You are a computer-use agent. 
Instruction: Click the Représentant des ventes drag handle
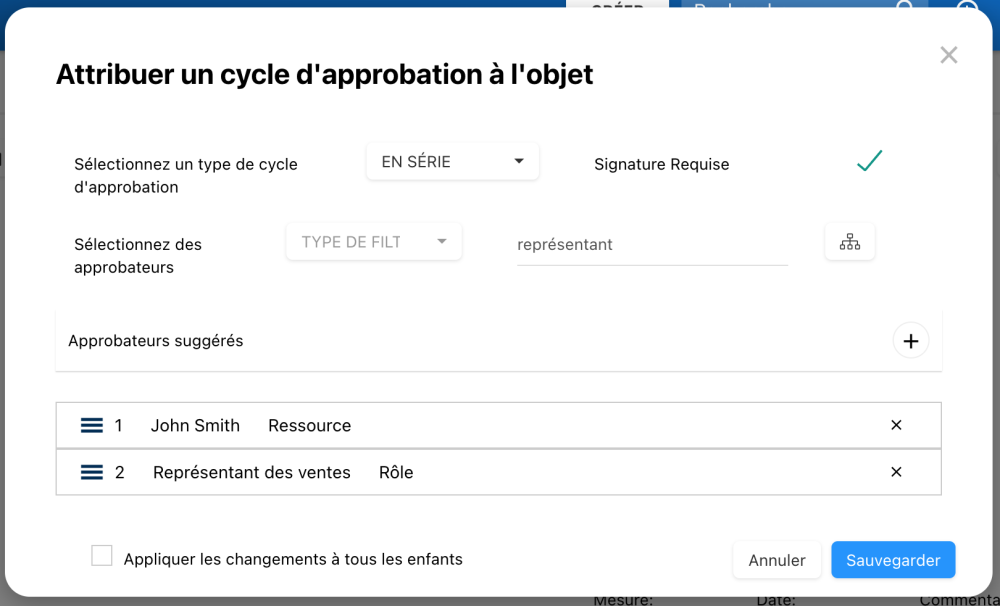pyautogui.click(x=92, y=473)
